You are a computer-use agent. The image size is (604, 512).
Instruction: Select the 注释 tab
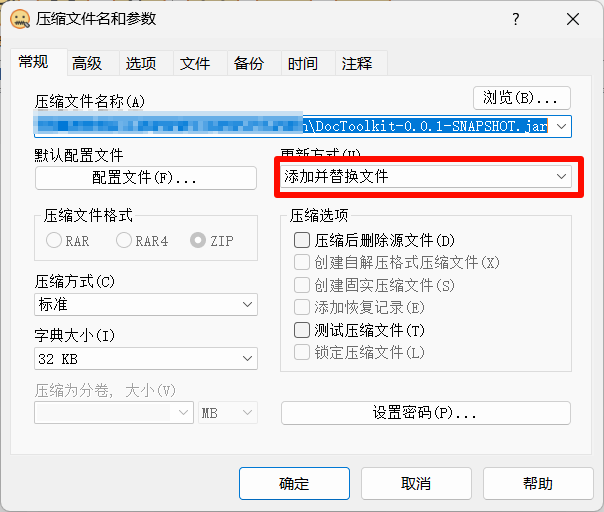tap(357, 63)
